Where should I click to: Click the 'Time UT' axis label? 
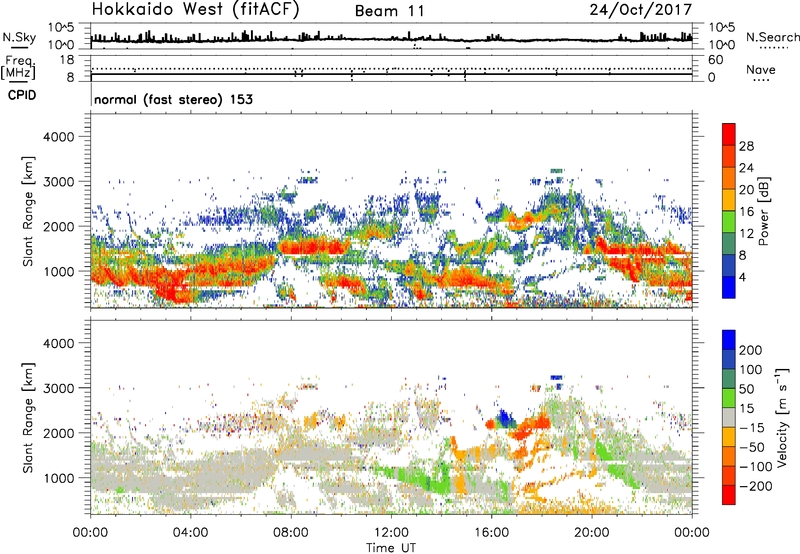(391, 548)
